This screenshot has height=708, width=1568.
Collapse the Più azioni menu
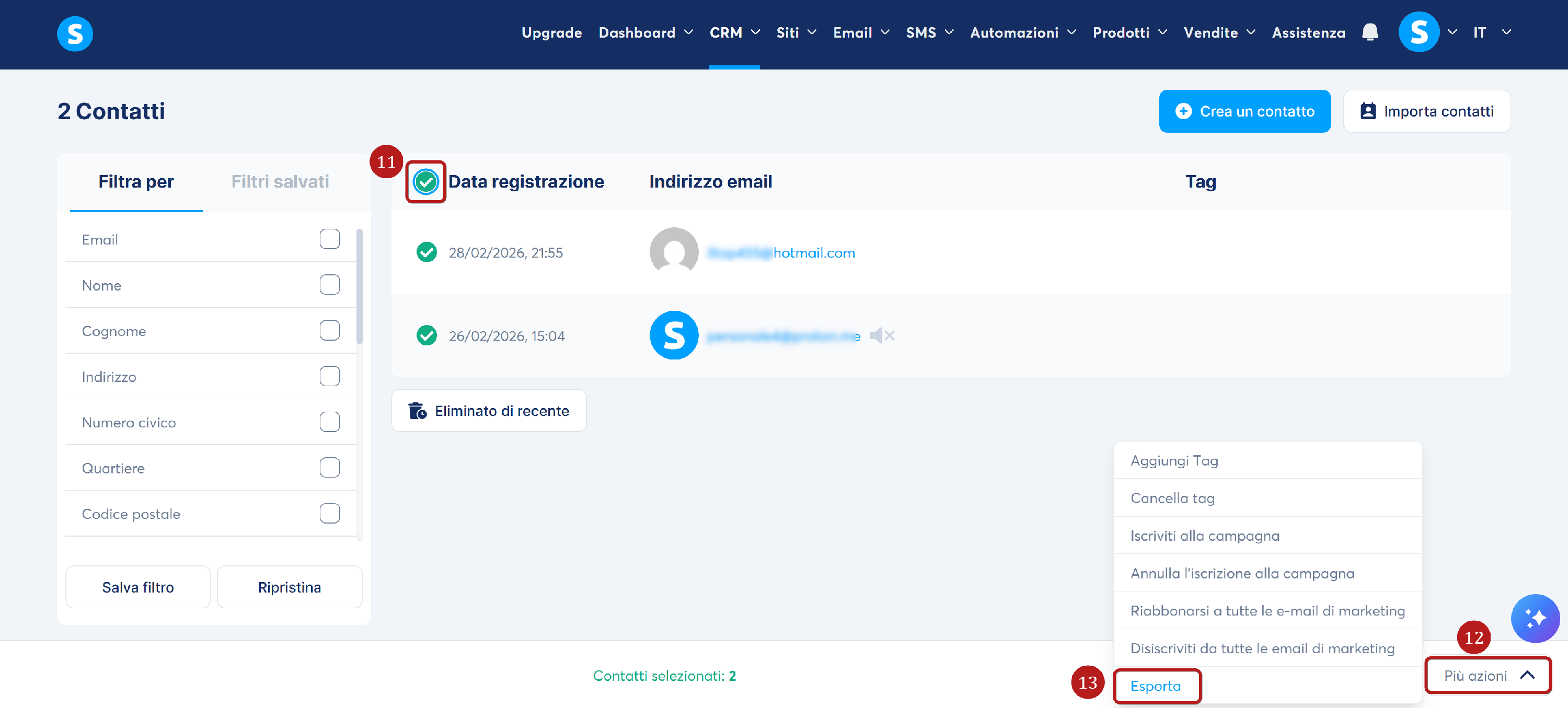(x=1488, y=675)
